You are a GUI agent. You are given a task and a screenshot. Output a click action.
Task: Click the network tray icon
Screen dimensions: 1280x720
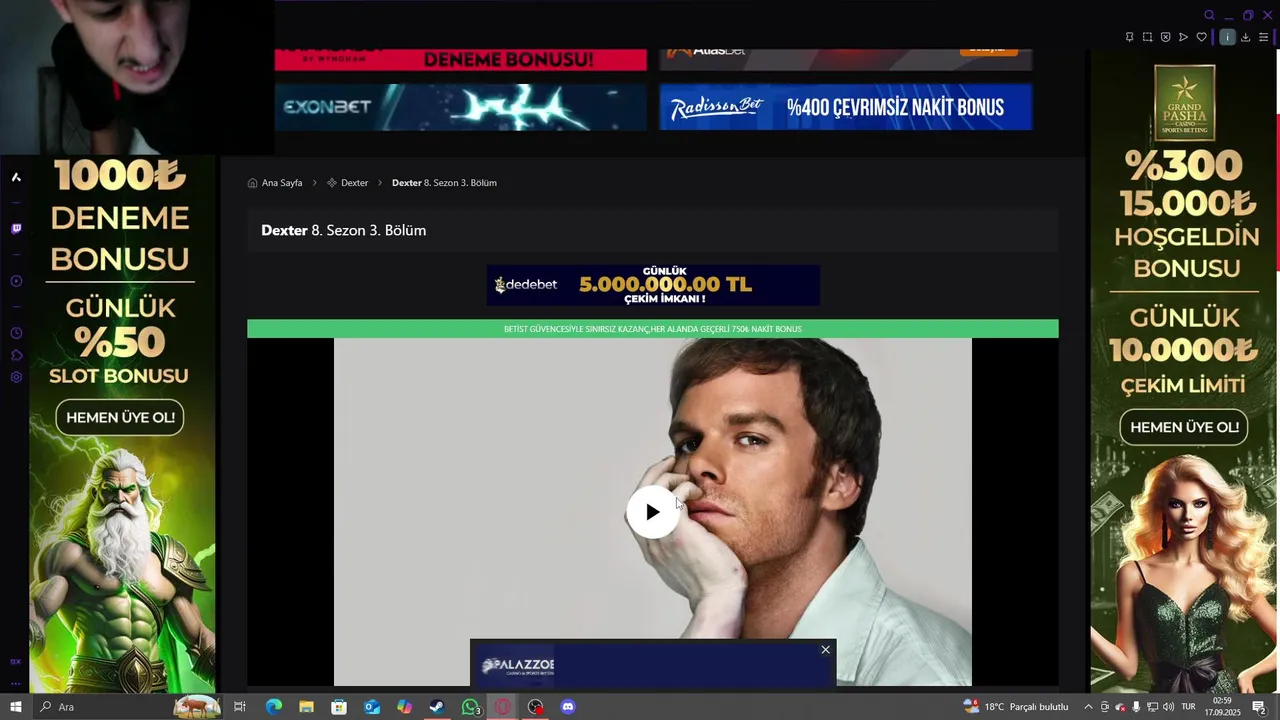coord(1152,707)
